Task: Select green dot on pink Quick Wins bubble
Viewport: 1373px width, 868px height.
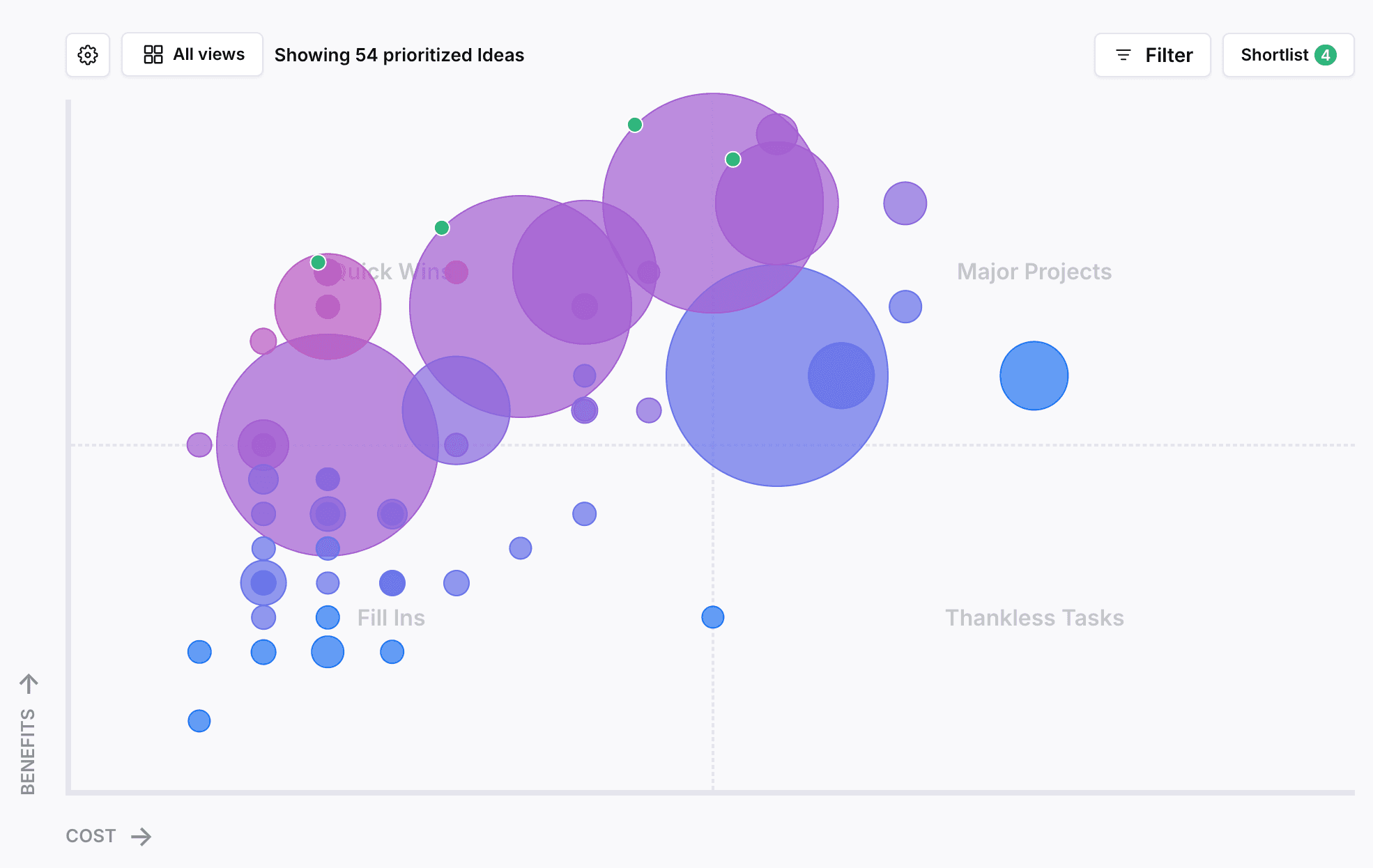Action: click(x=319, y=263)
